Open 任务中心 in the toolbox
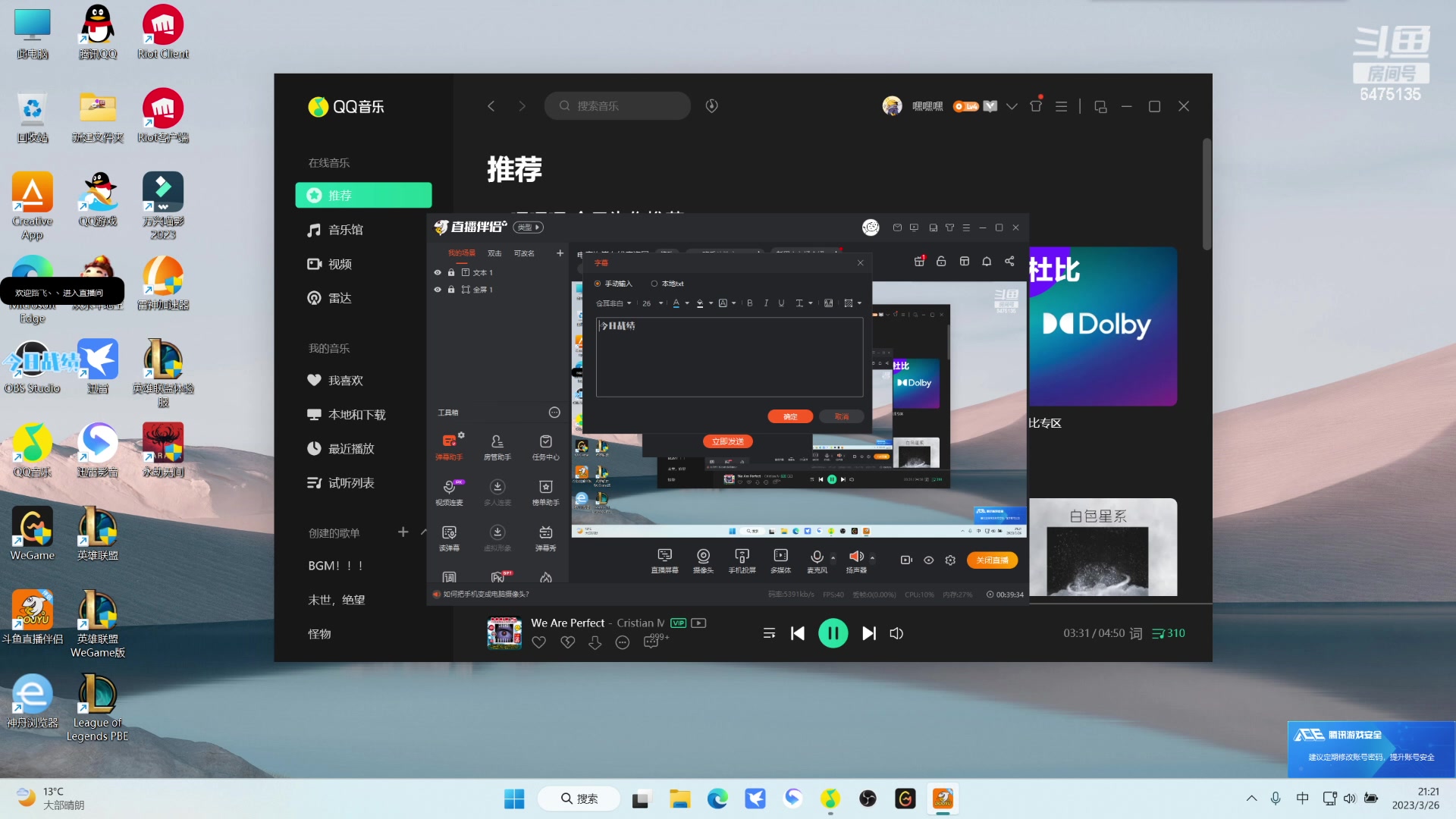The width and height of the screenshot is (1456, 819). pyautogui.click(x=546, y=447)
